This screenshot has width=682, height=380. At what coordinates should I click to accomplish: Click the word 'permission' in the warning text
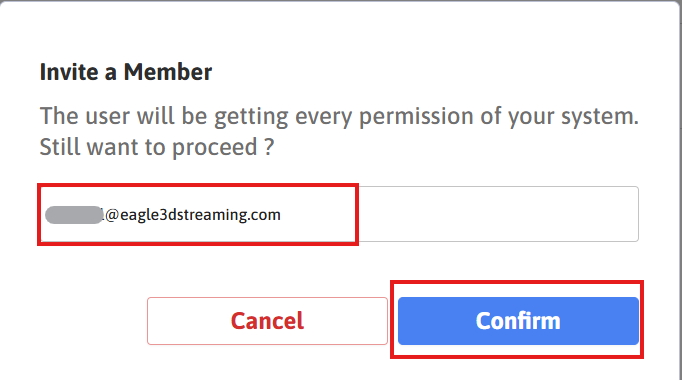[x=416, y=117]
